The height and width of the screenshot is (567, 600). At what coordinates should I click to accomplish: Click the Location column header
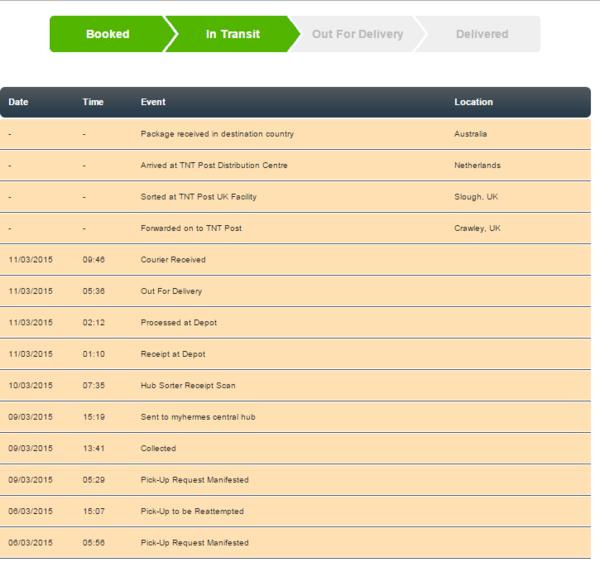(473, 102)
